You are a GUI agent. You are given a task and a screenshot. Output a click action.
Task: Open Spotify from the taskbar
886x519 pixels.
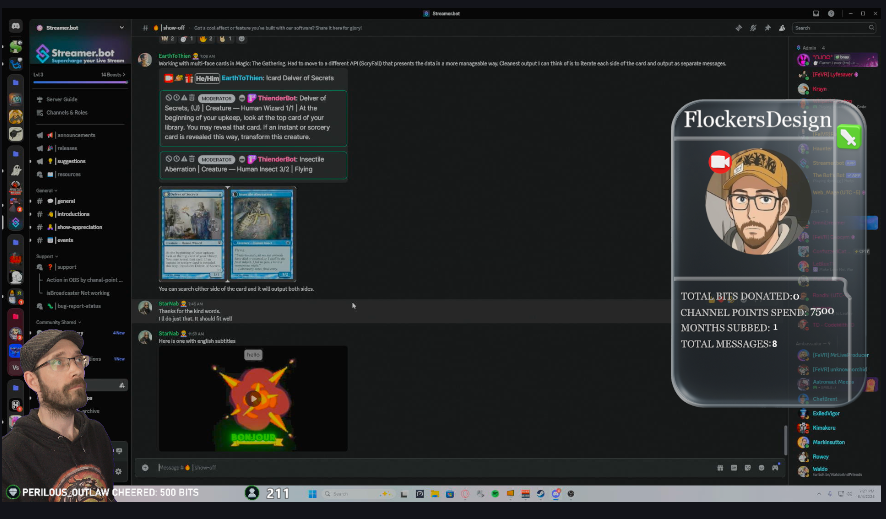pyautogui.click(x=495, y=494)
